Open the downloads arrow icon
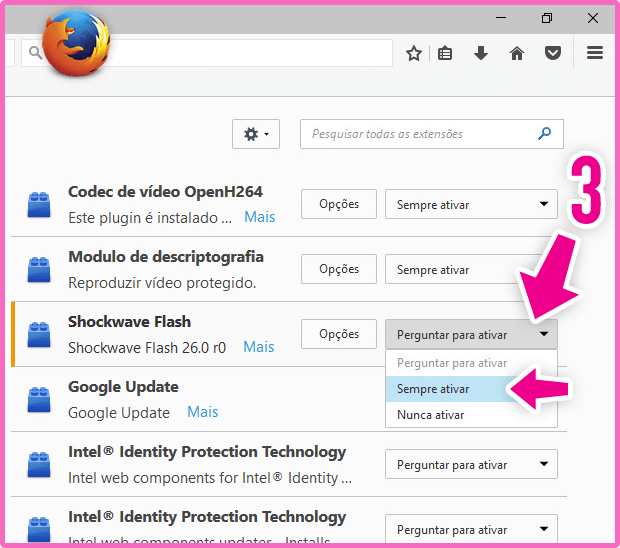Screen dimensions: 620x548 point(481,53)
